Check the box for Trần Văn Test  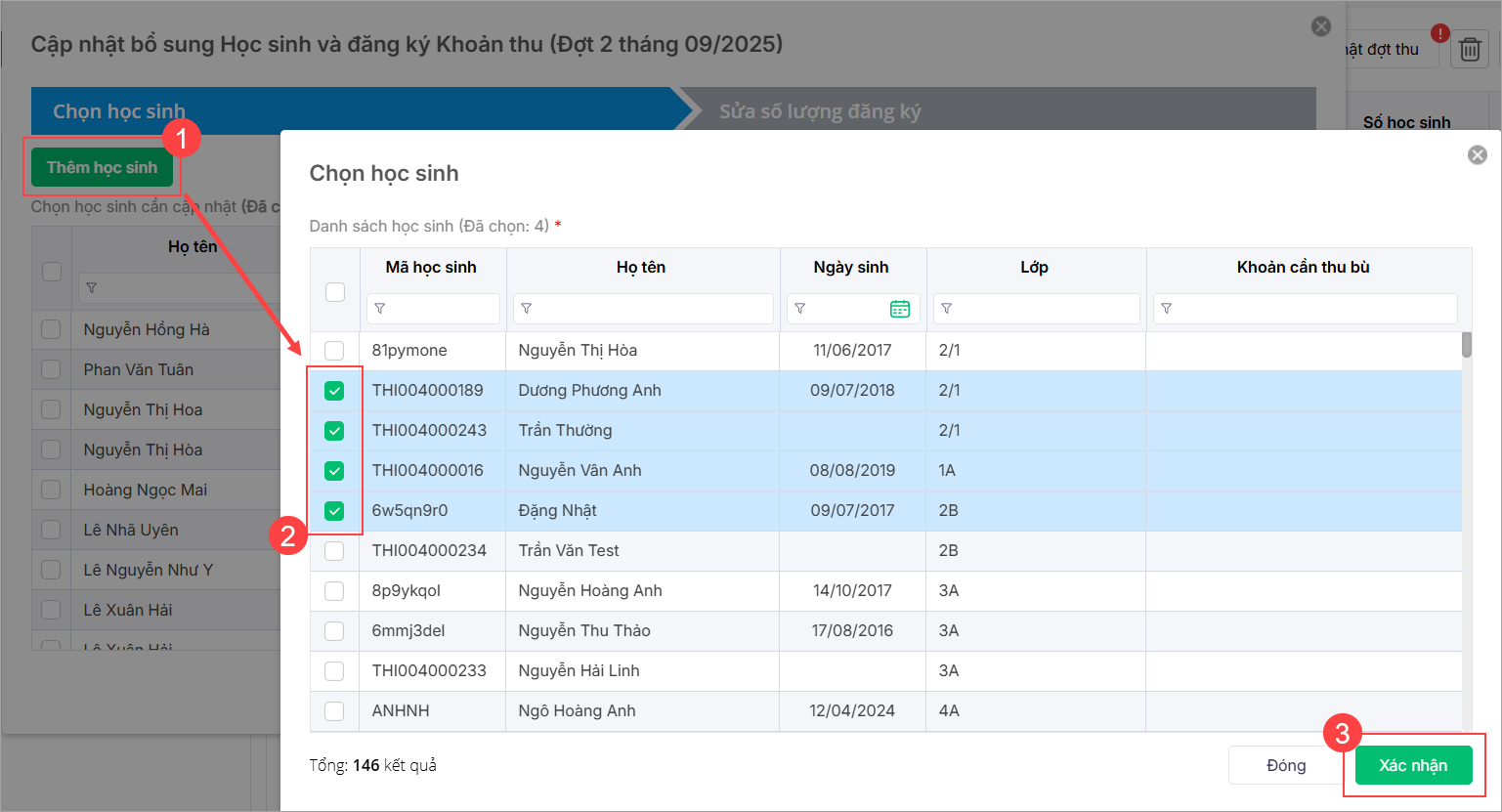tap(334, 551)
